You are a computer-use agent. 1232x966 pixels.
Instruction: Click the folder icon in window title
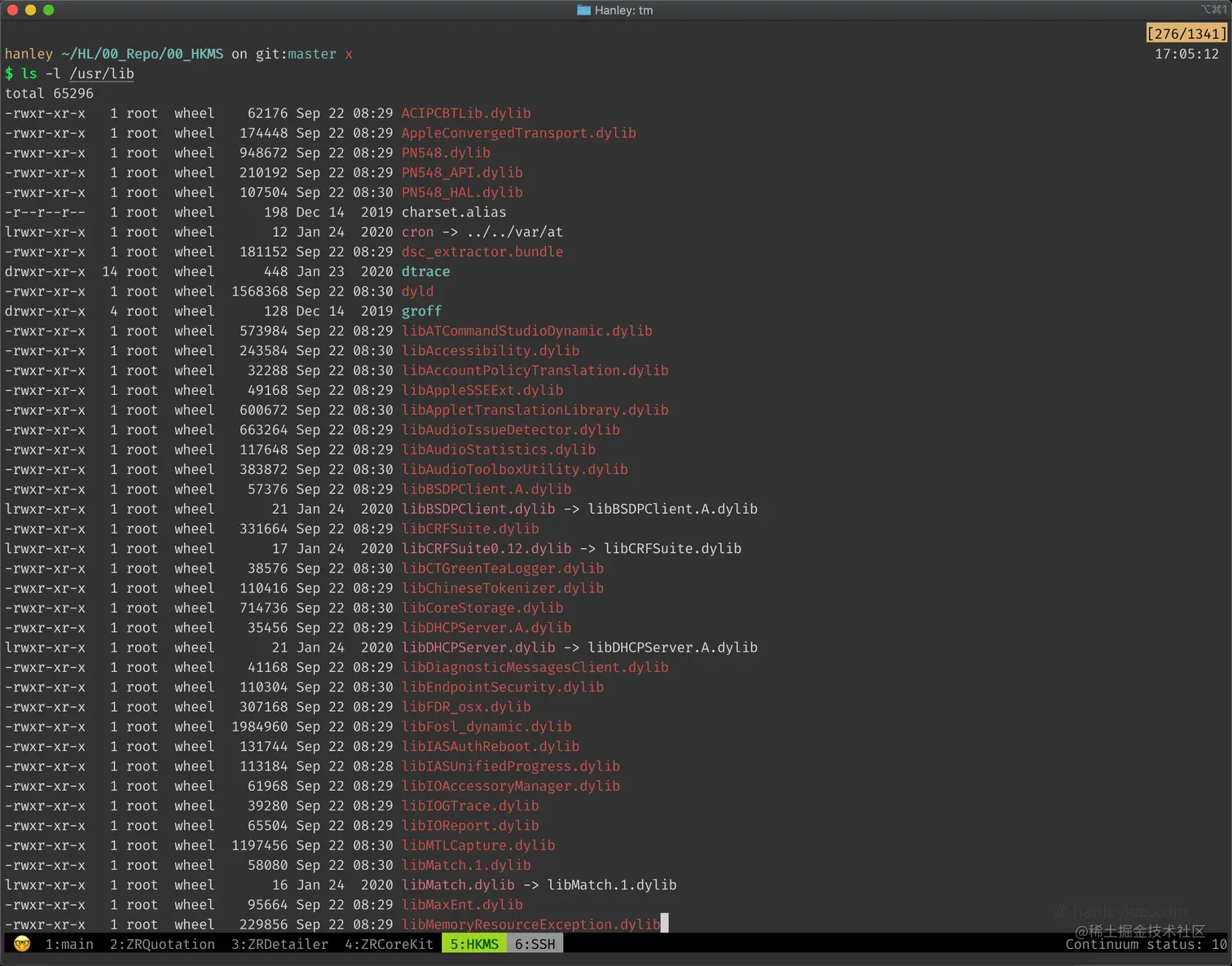(x=583, y=11)
